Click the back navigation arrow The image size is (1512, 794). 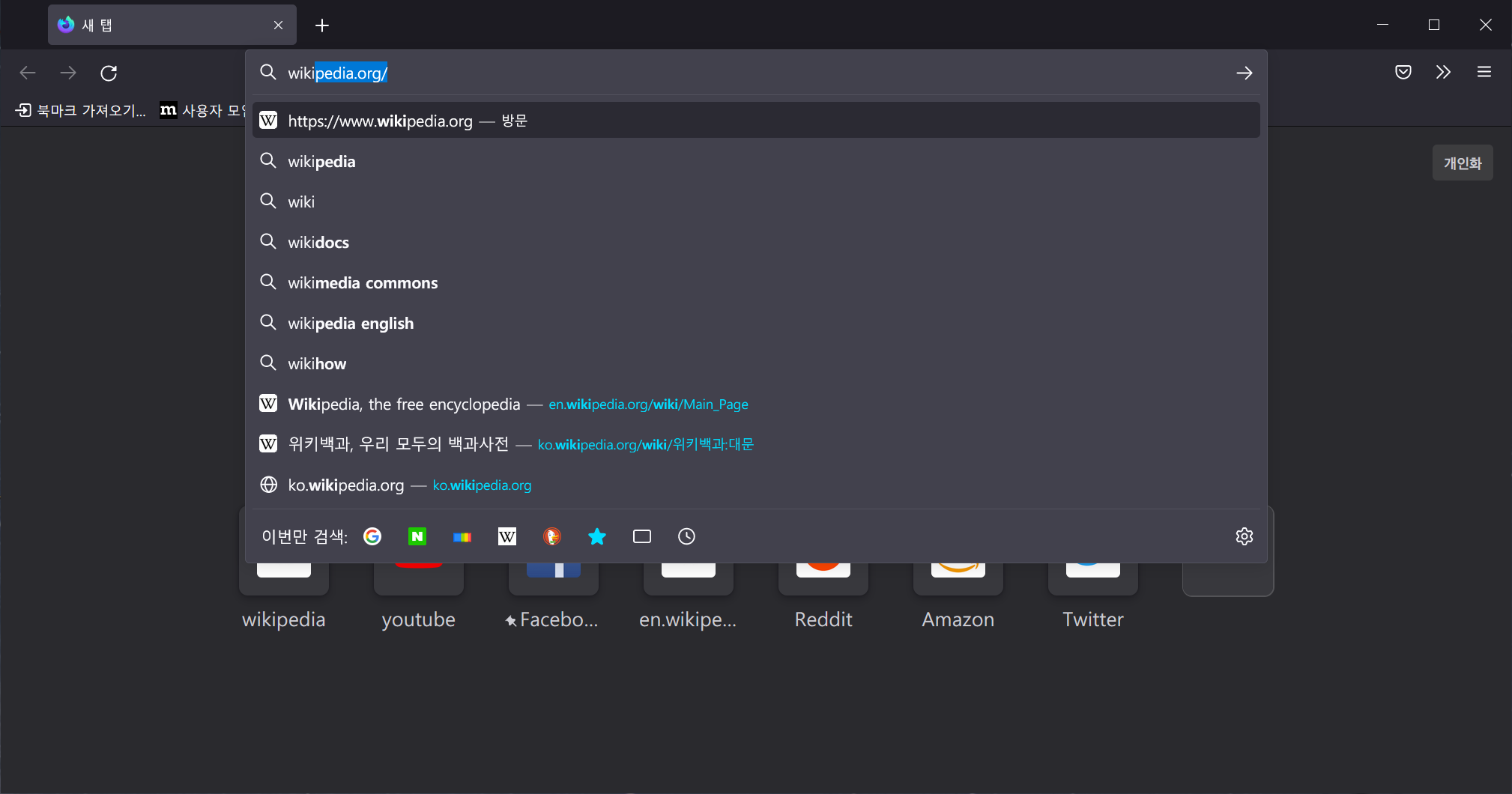point(28,73)
